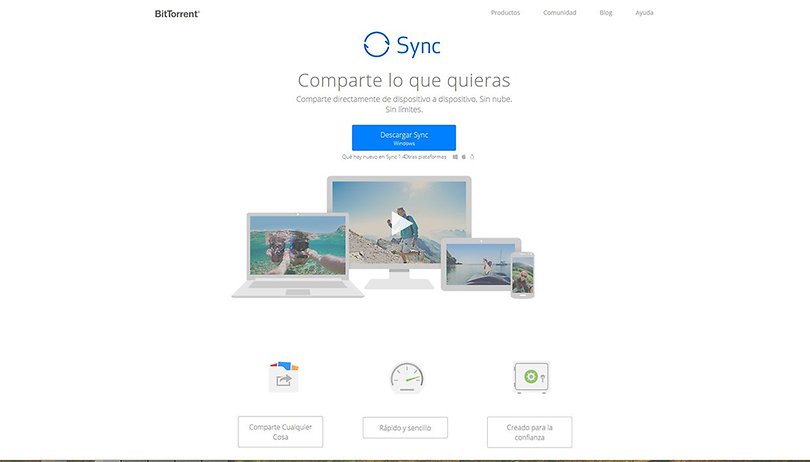
Task: Open 'Qué hay nuevo en Sync 1.4' link
Action: pos(372,157)
